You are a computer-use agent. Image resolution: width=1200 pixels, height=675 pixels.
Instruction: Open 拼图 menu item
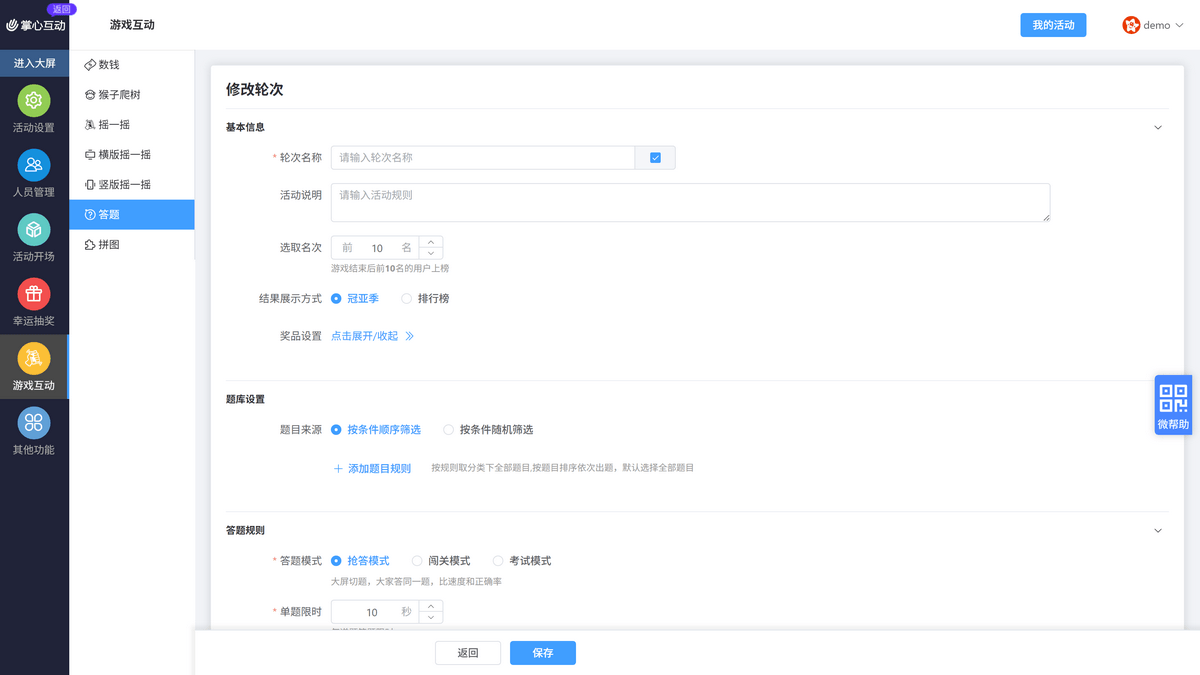point(132,244)
